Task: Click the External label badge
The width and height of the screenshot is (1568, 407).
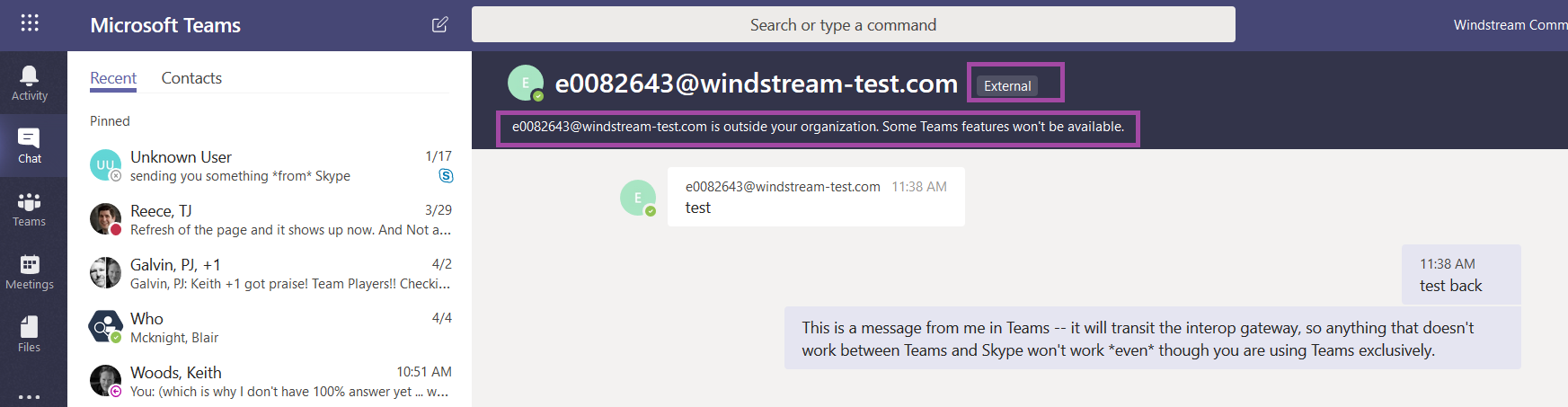Action: point(1007,85)
